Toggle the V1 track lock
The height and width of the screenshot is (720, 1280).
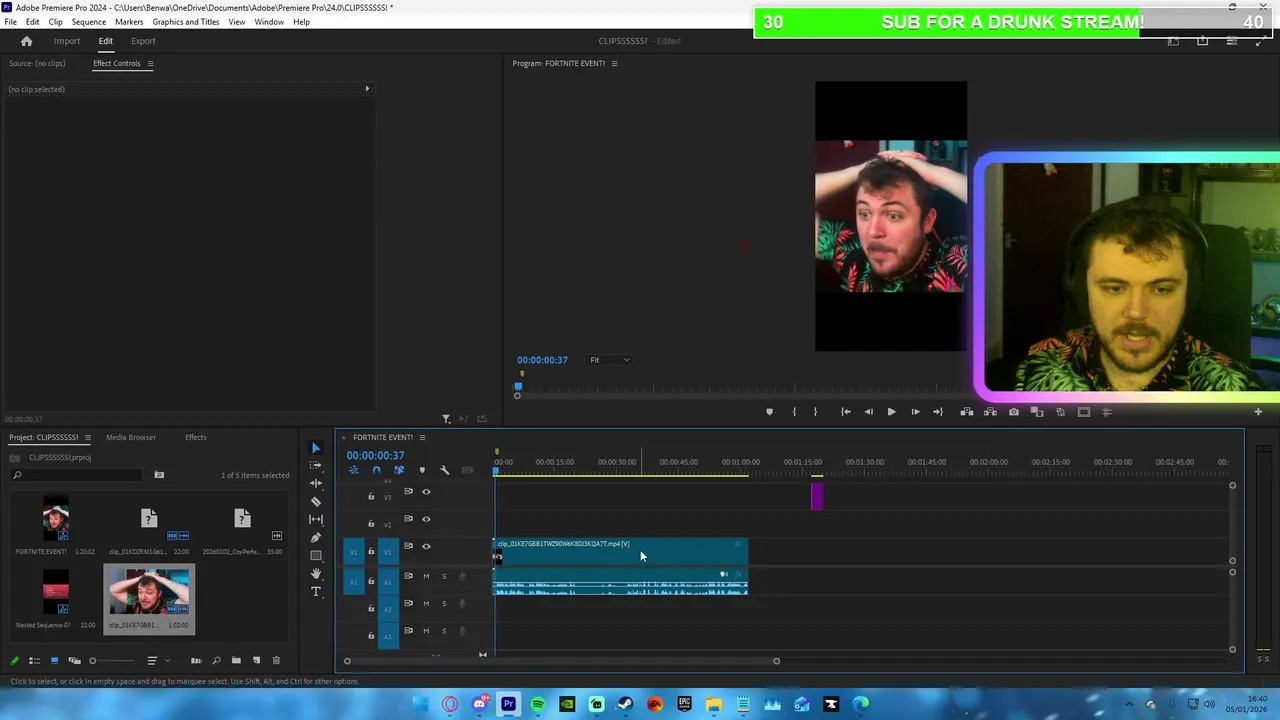tap(371, 551)
